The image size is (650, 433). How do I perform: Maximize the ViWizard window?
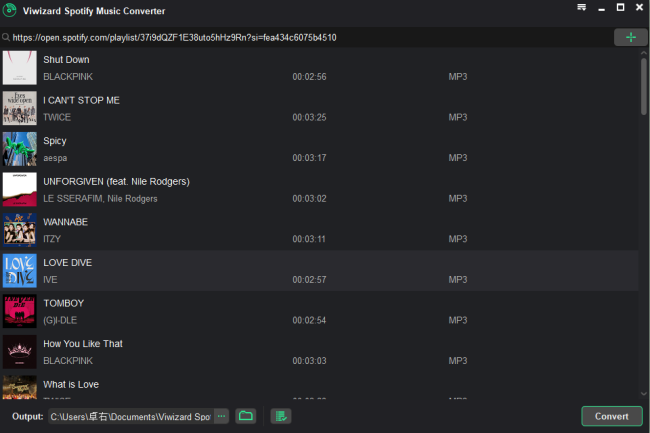point(620,8)
